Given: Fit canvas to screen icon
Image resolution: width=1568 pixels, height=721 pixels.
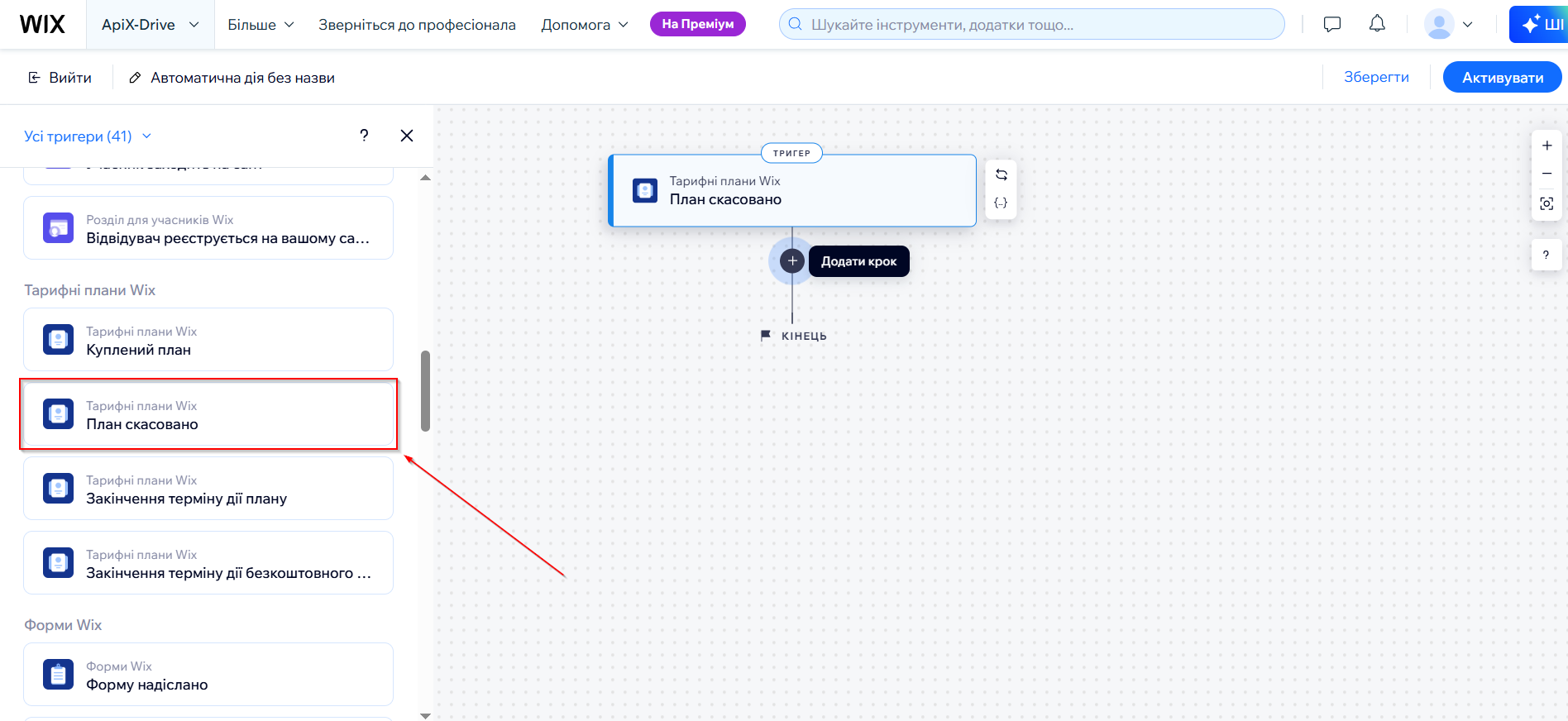Looking at the screenshot, I should click(1546, 203).
